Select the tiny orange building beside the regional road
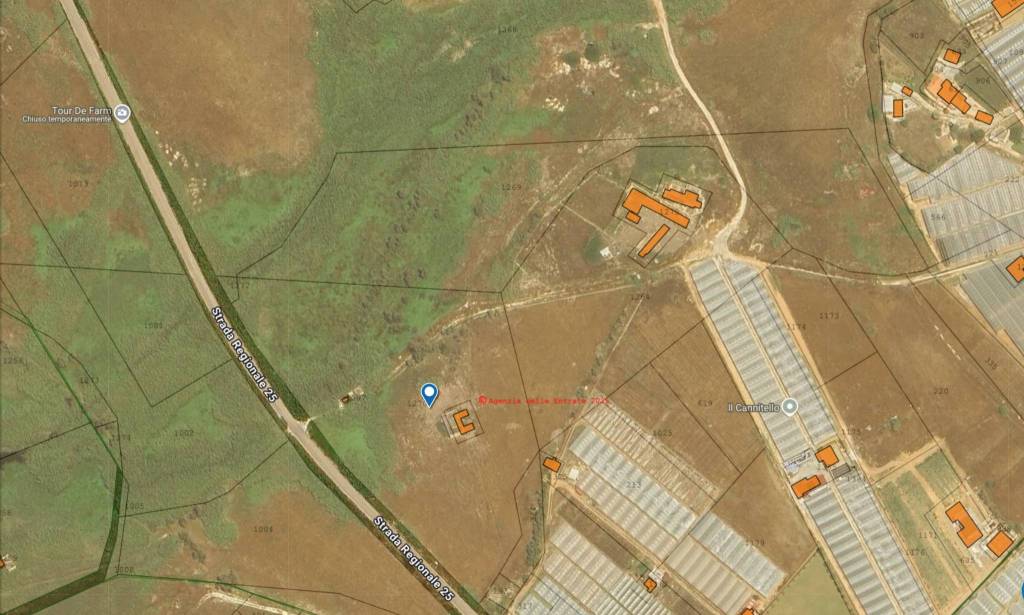 tap(345, 398)
